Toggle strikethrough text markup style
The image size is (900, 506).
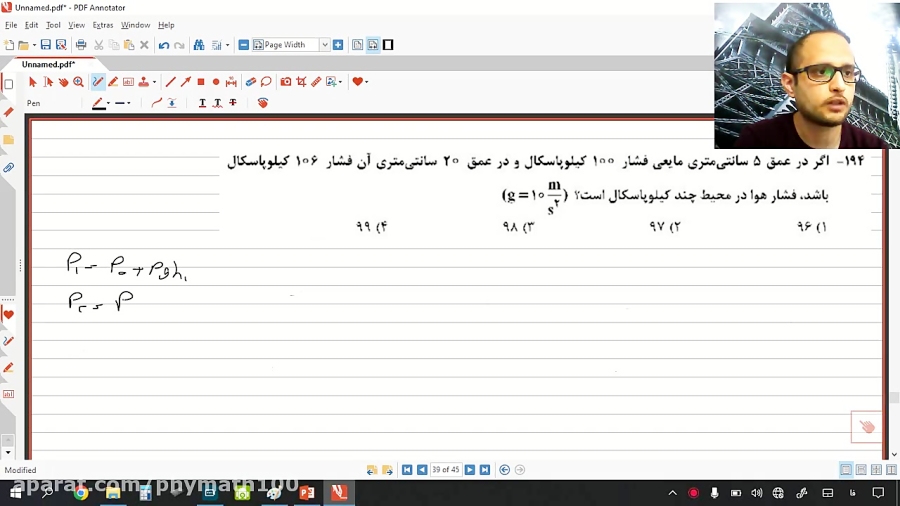click(x=232, y=103)
